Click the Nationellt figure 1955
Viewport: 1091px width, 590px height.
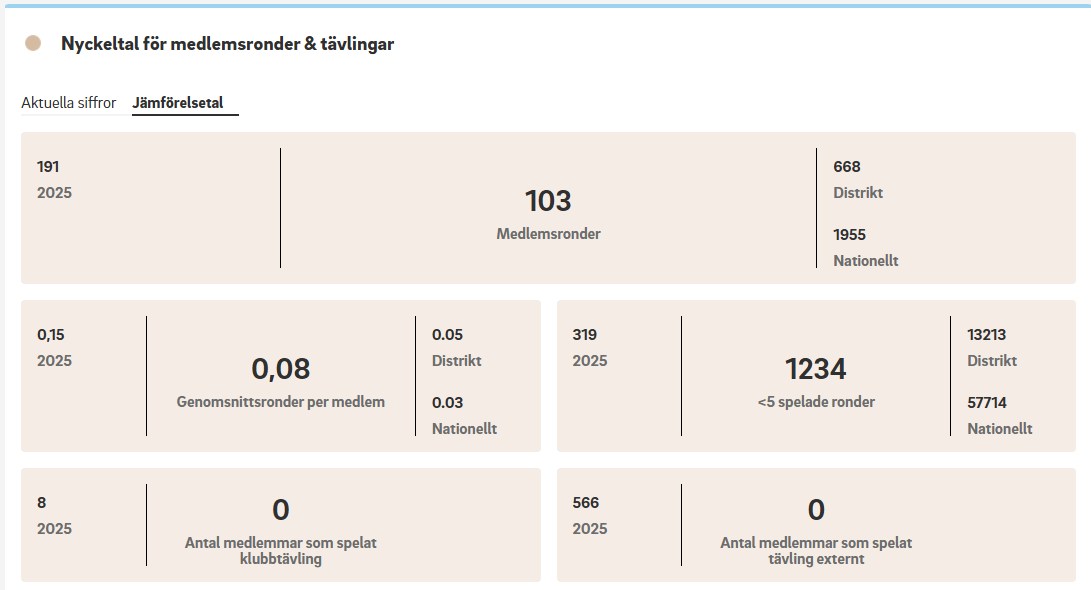(849, 235)
